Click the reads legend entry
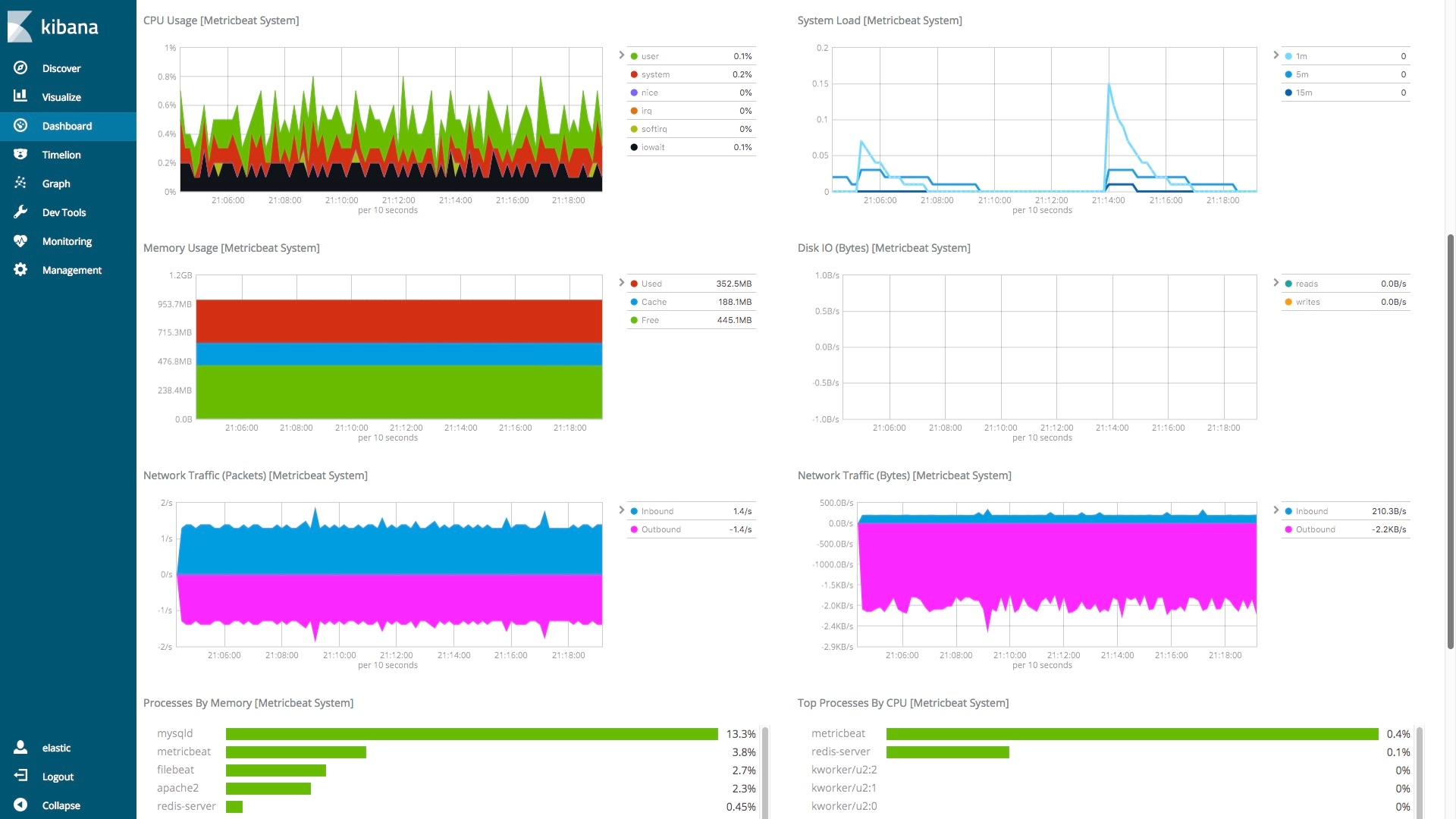Image resolution: width=1456 pixels, height=819 pixels. coord(1346,284)
